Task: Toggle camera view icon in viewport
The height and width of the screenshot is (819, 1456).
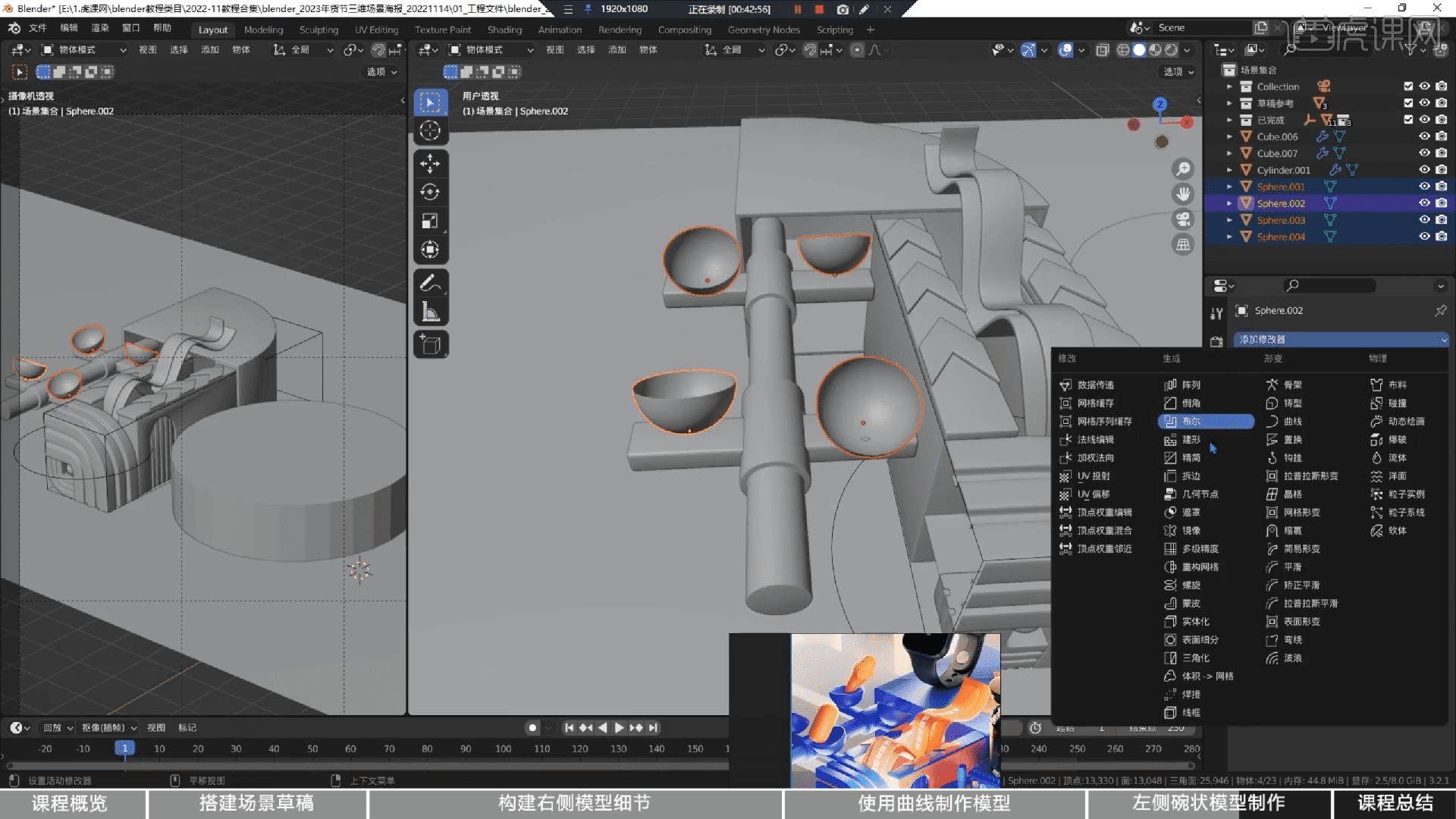Action: (x=1182, y=219)
